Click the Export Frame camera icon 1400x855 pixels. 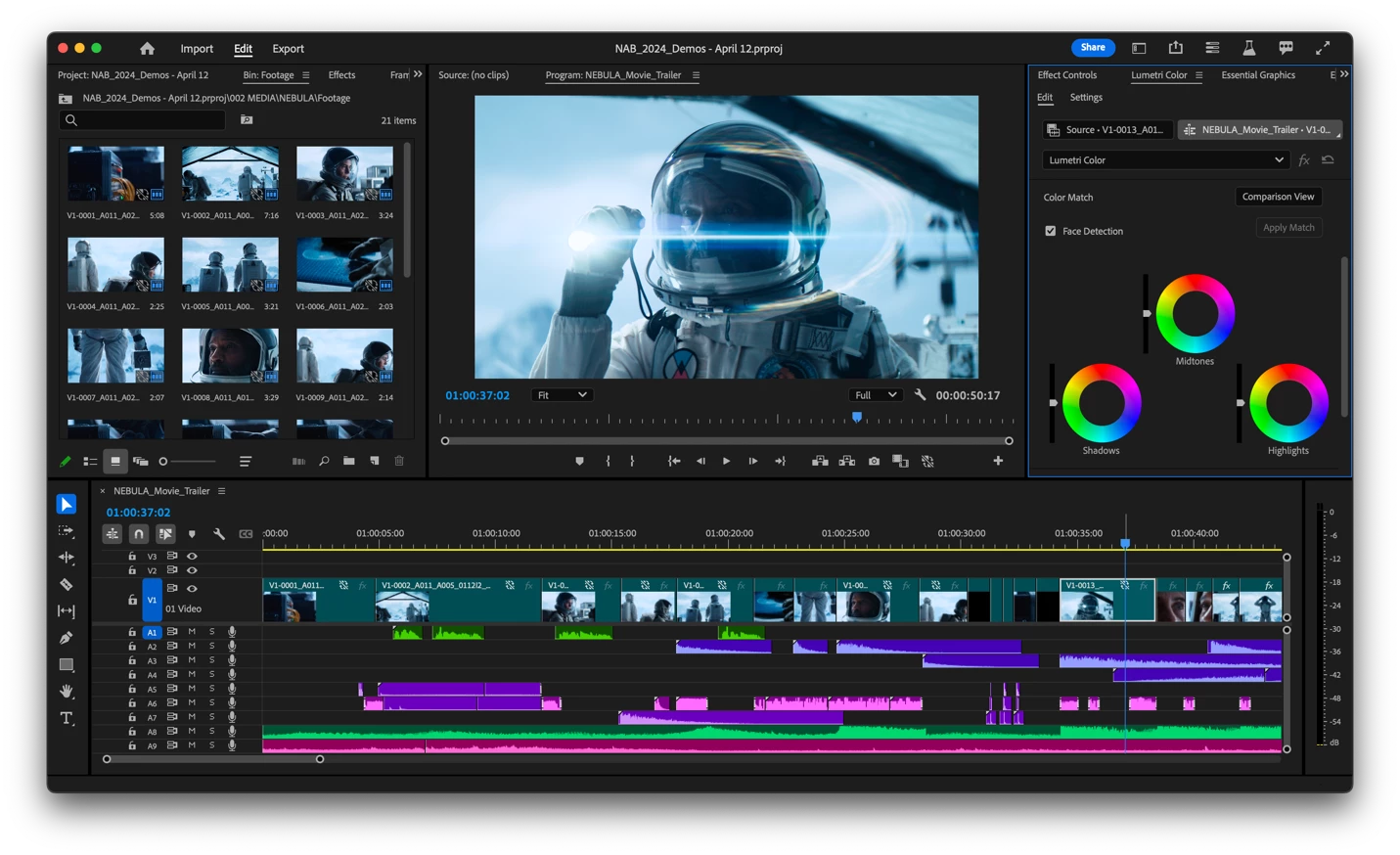tap(874, 461)
